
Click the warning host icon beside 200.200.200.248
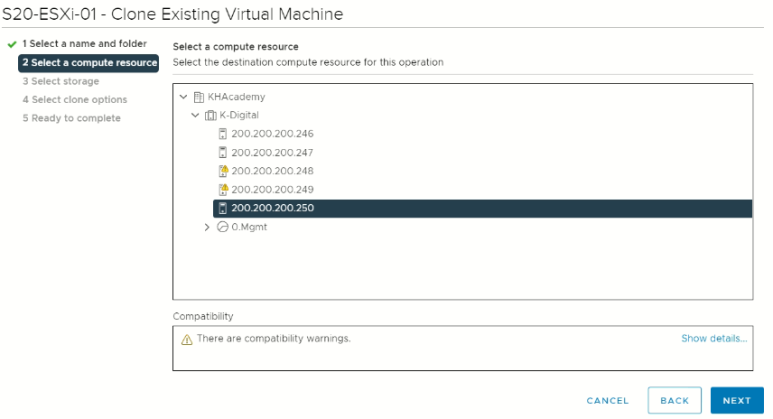[223, 171]
